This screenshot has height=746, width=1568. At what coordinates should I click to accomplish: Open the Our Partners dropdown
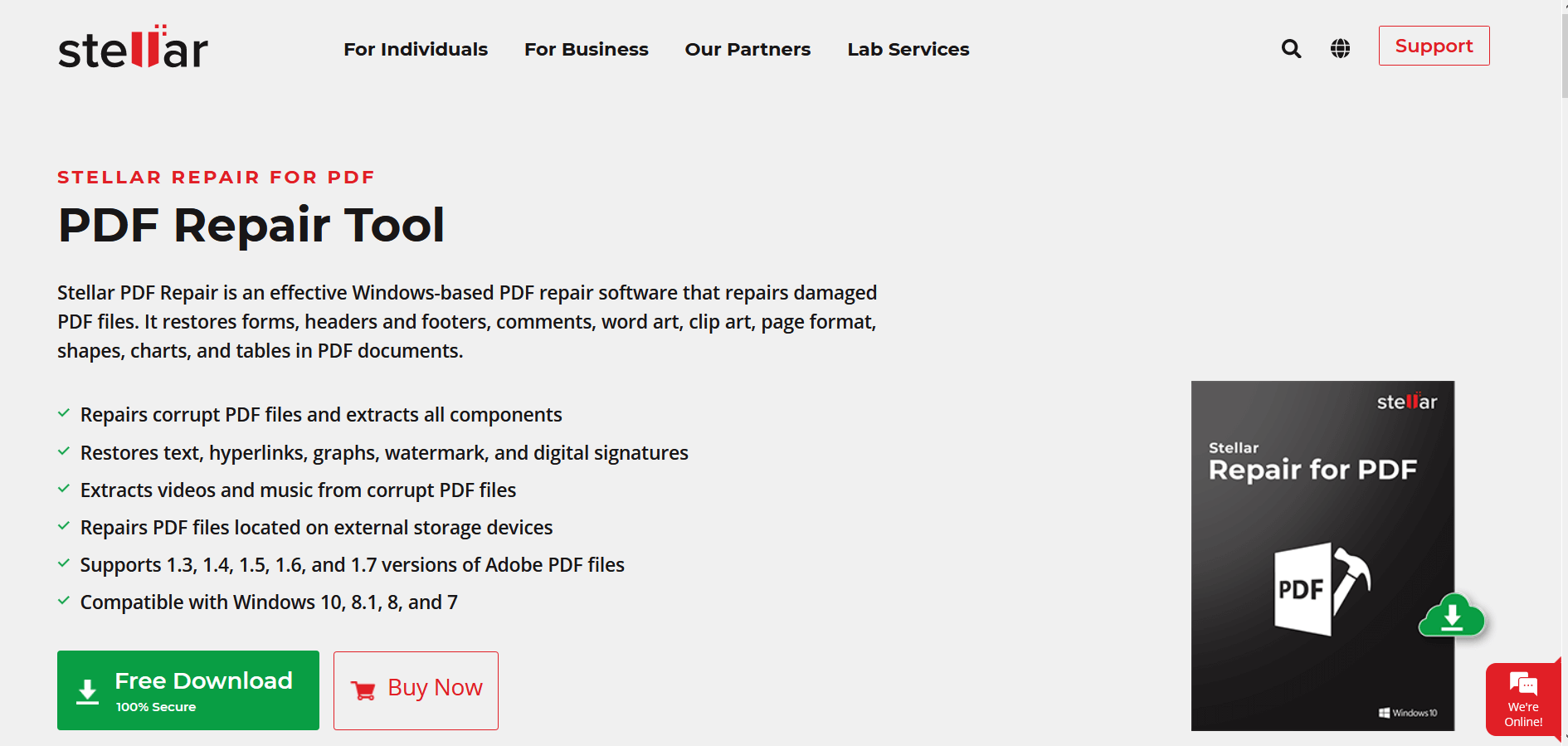tap(747, 49)
